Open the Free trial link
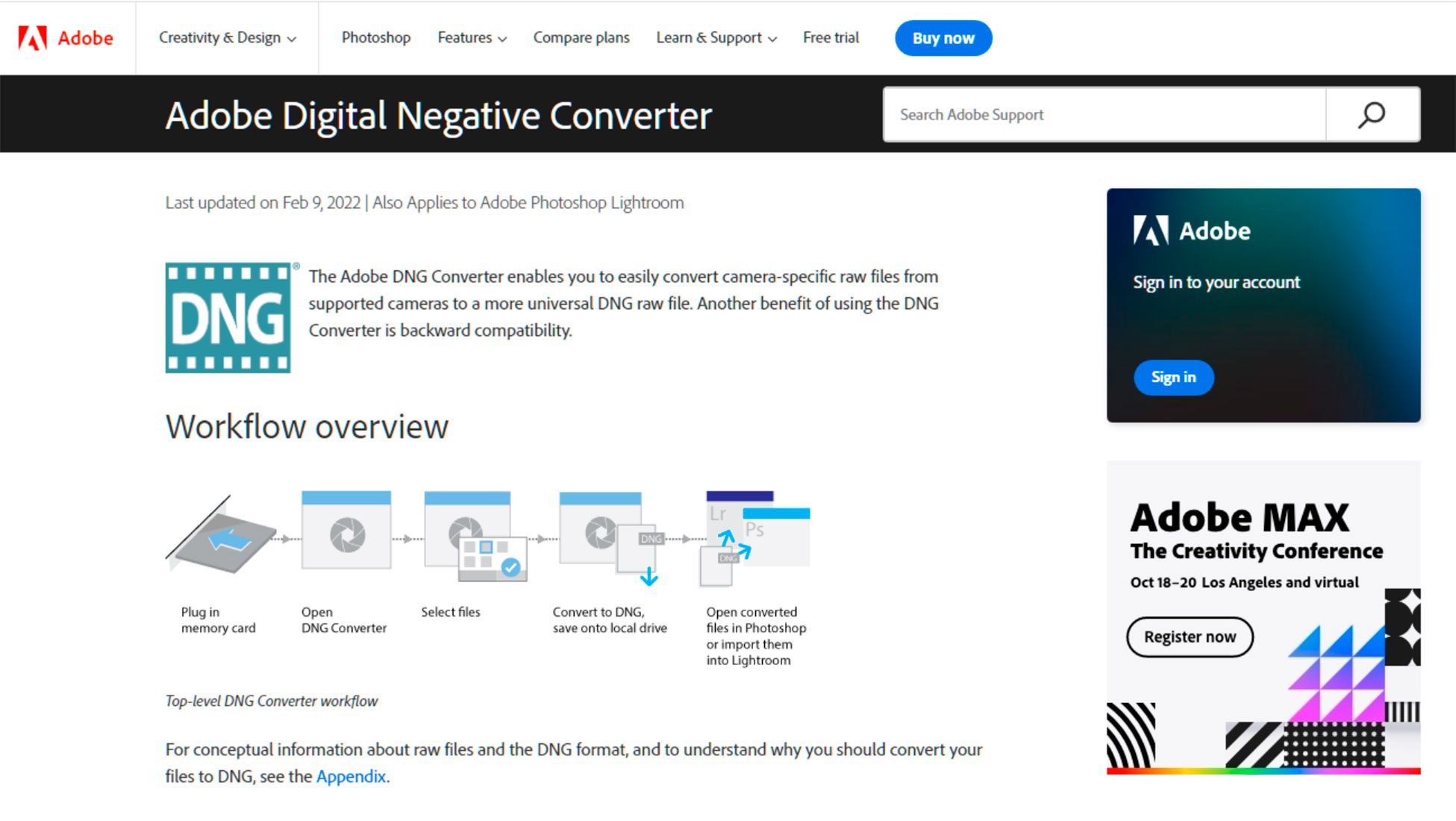Viewport: 1456px width, 821px height. (x=830, y=38)
